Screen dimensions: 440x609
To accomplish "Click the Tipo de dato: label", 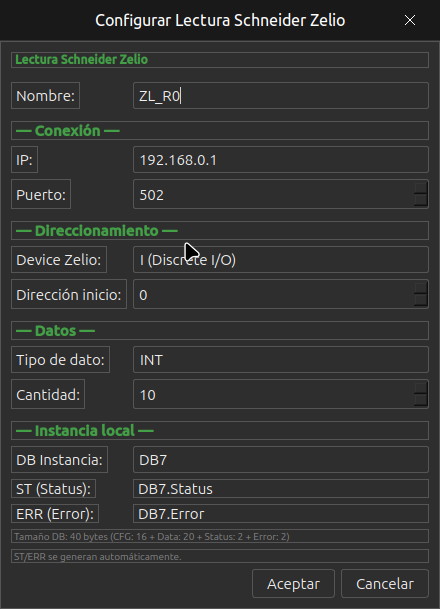I will coord(61,360).
